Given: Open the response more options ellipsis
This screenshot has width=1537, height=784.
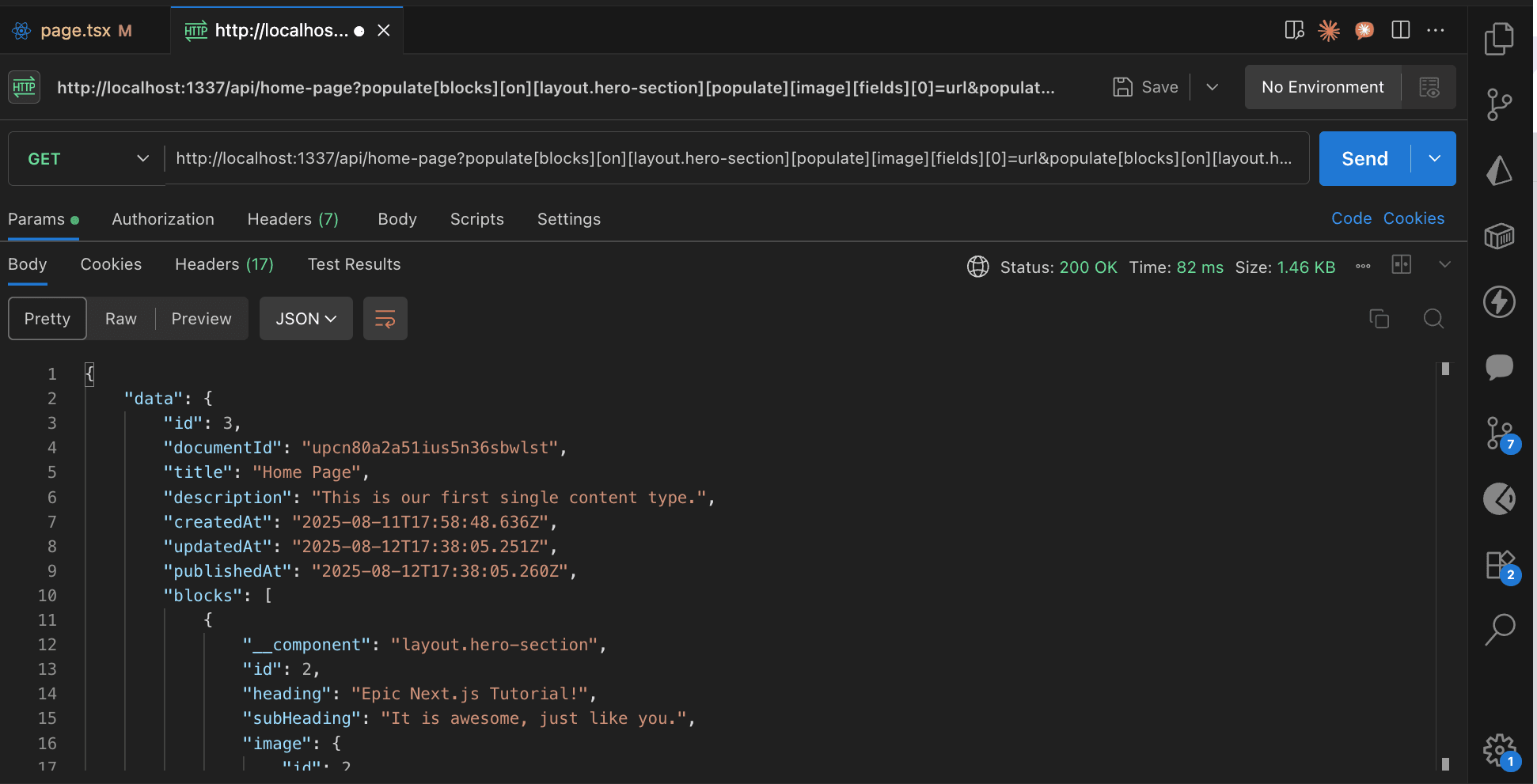Looking at the screenshot, I should point(1363,267).
